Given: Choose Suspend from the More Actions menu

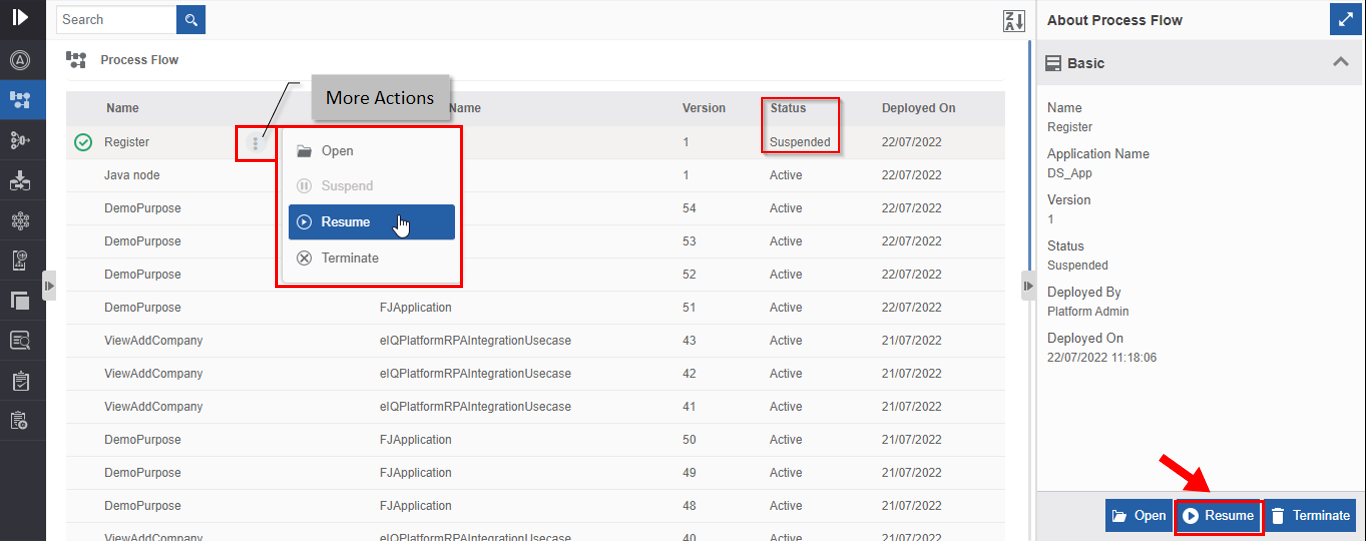Looking at the screenshot, I should (x=372, y=186).
